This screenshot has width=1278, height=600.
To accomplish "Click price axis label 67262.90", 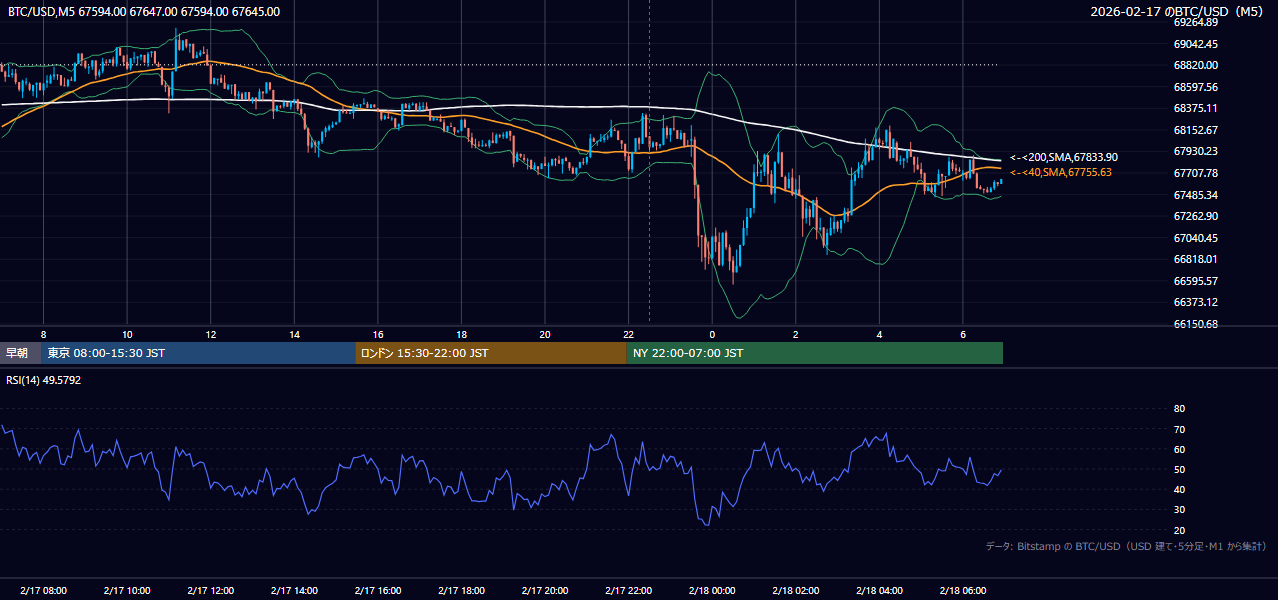I will pyautogui.click(x=1195, y=216).
